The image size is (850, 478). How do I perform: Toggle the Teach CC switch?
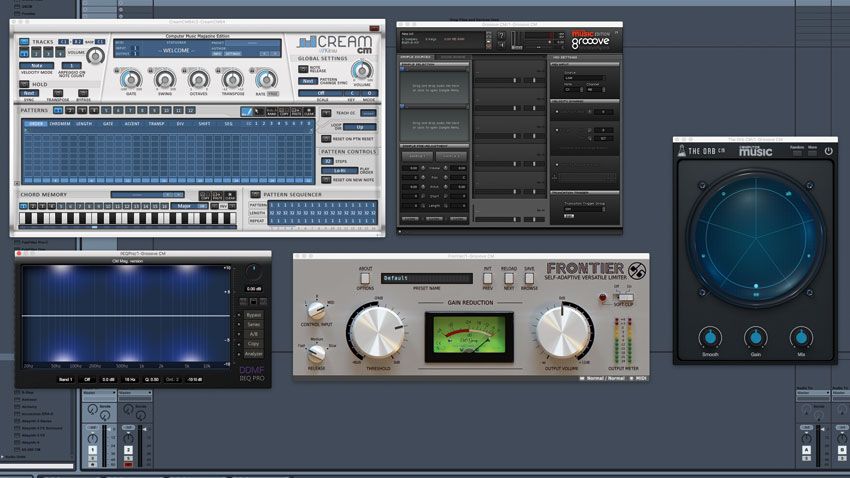(326, 113)
